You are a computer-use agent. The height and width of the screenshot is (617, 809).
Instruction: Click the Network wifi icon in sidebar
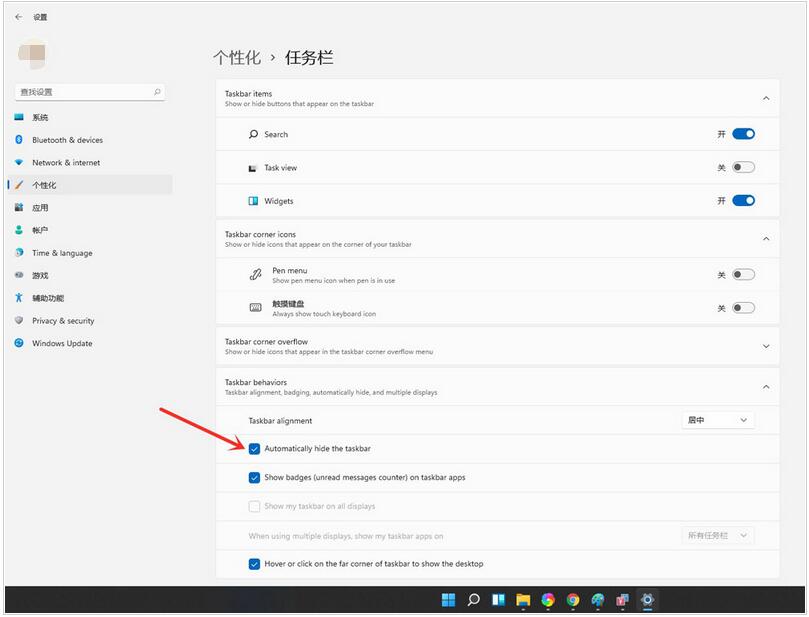pos(19,163)
